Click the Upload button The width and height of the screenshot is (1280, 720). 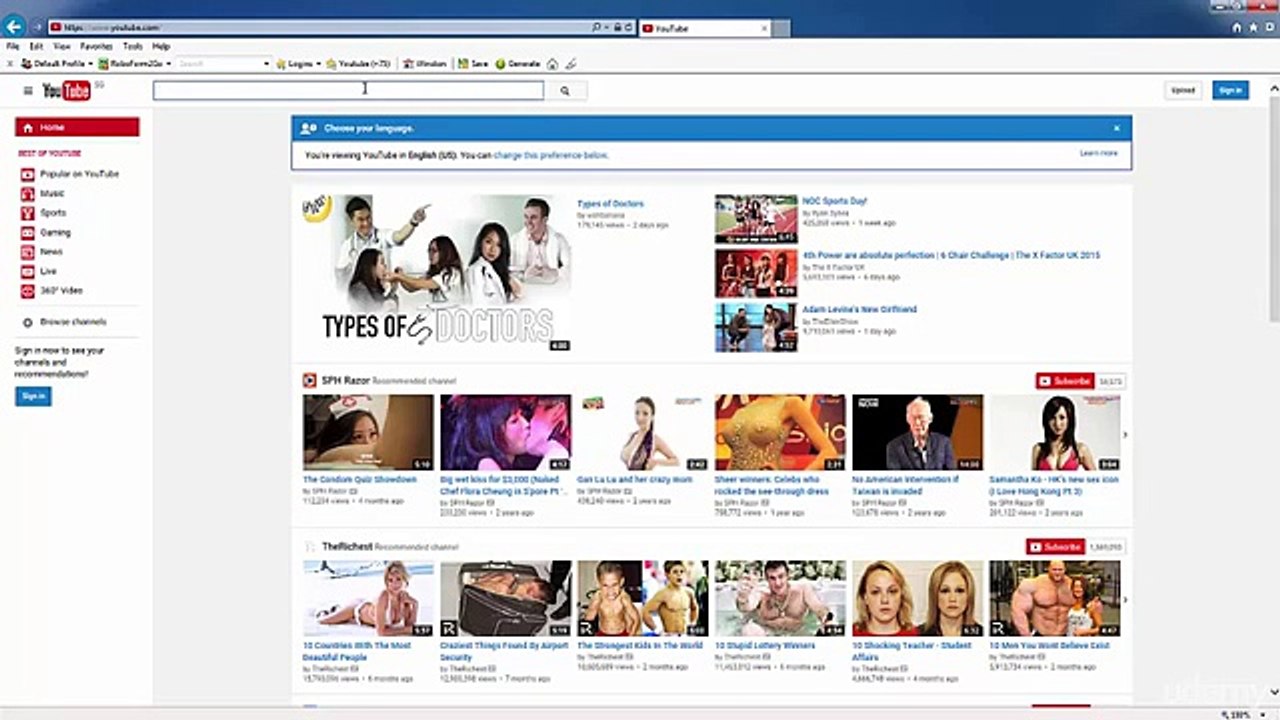(x=1183, y=90)
